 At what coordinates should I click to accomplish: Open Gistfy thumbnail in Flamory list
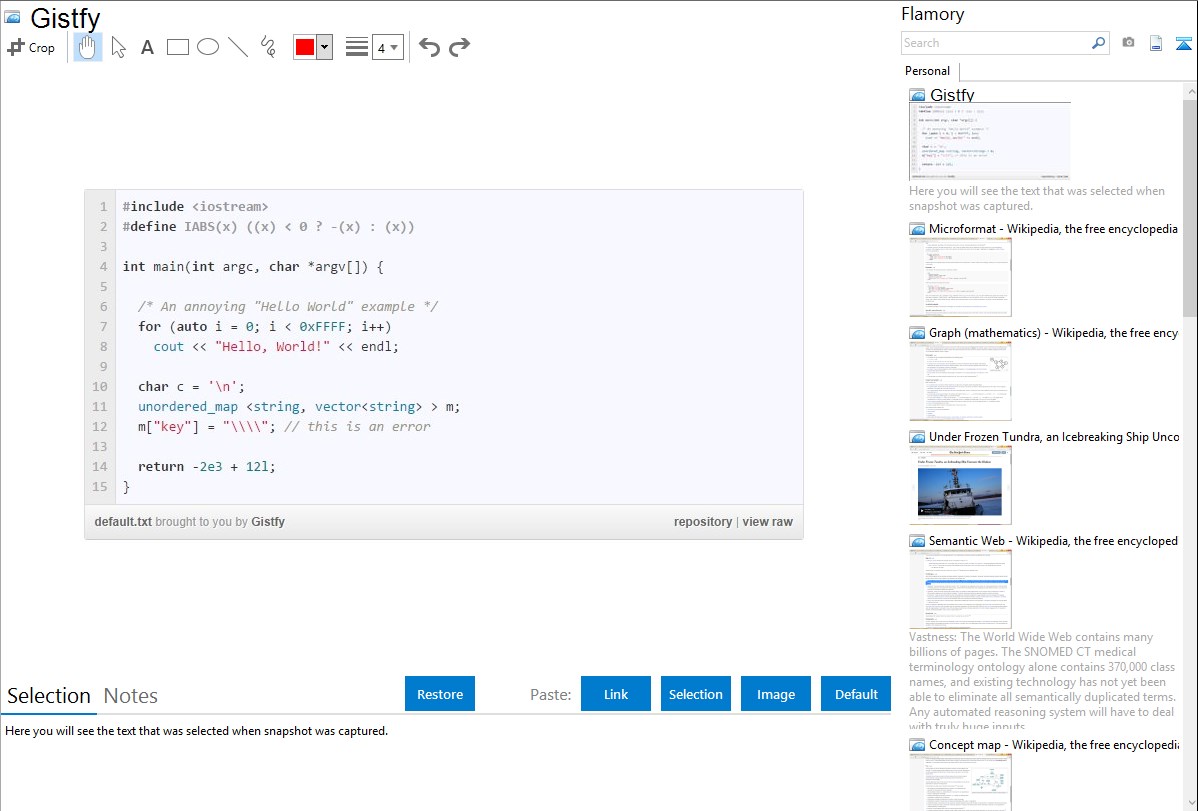pos(990,141)
